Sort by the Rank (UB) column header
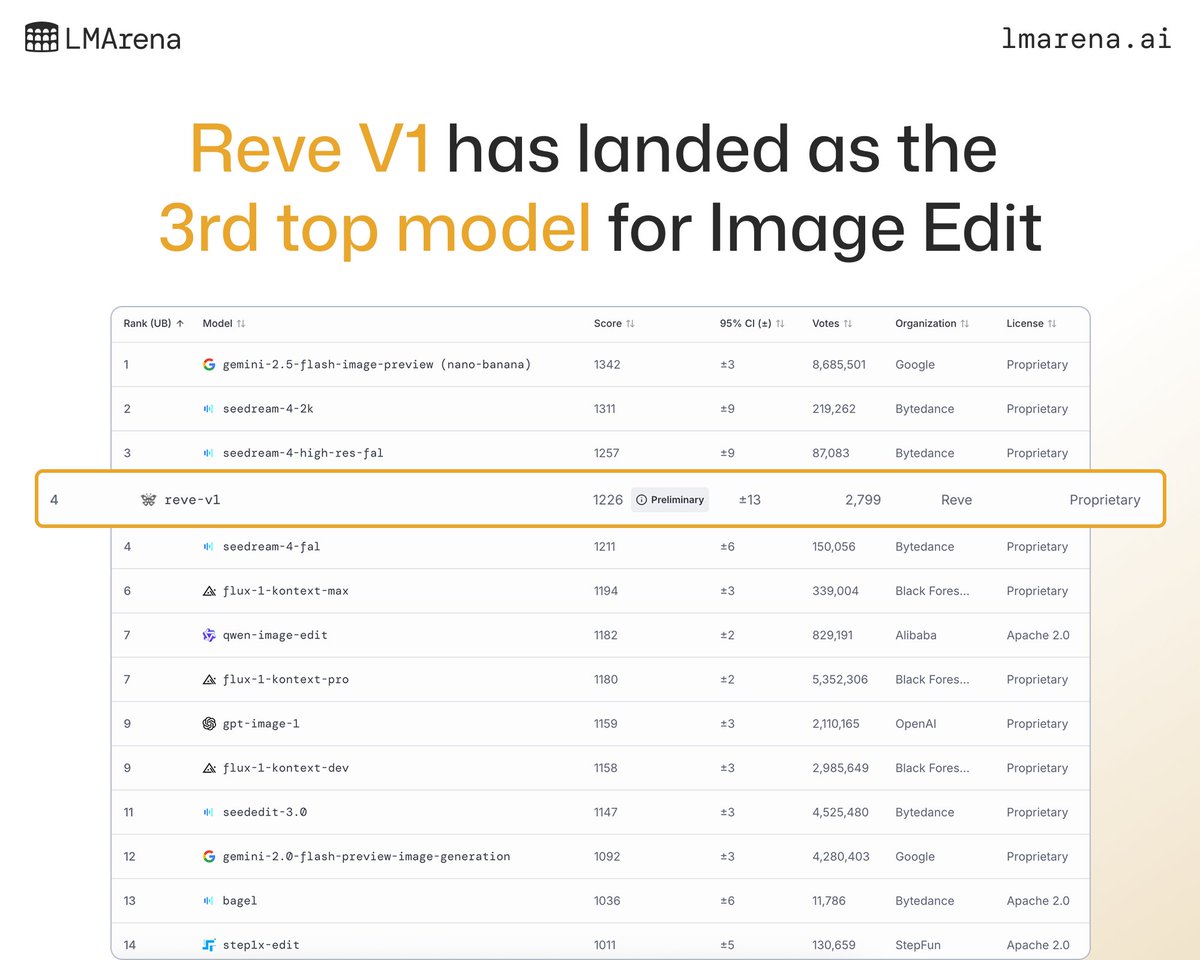Viewport: 1200px width, 960px height. 147,324
